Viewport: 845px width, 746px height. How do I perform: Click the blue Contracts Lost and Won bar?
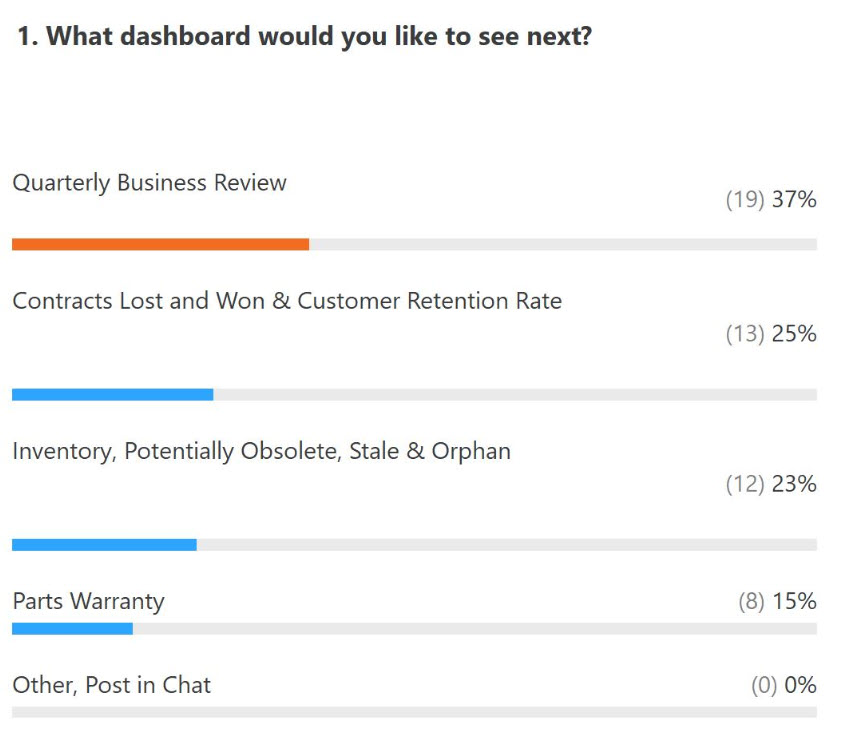[x=113, y=395]
